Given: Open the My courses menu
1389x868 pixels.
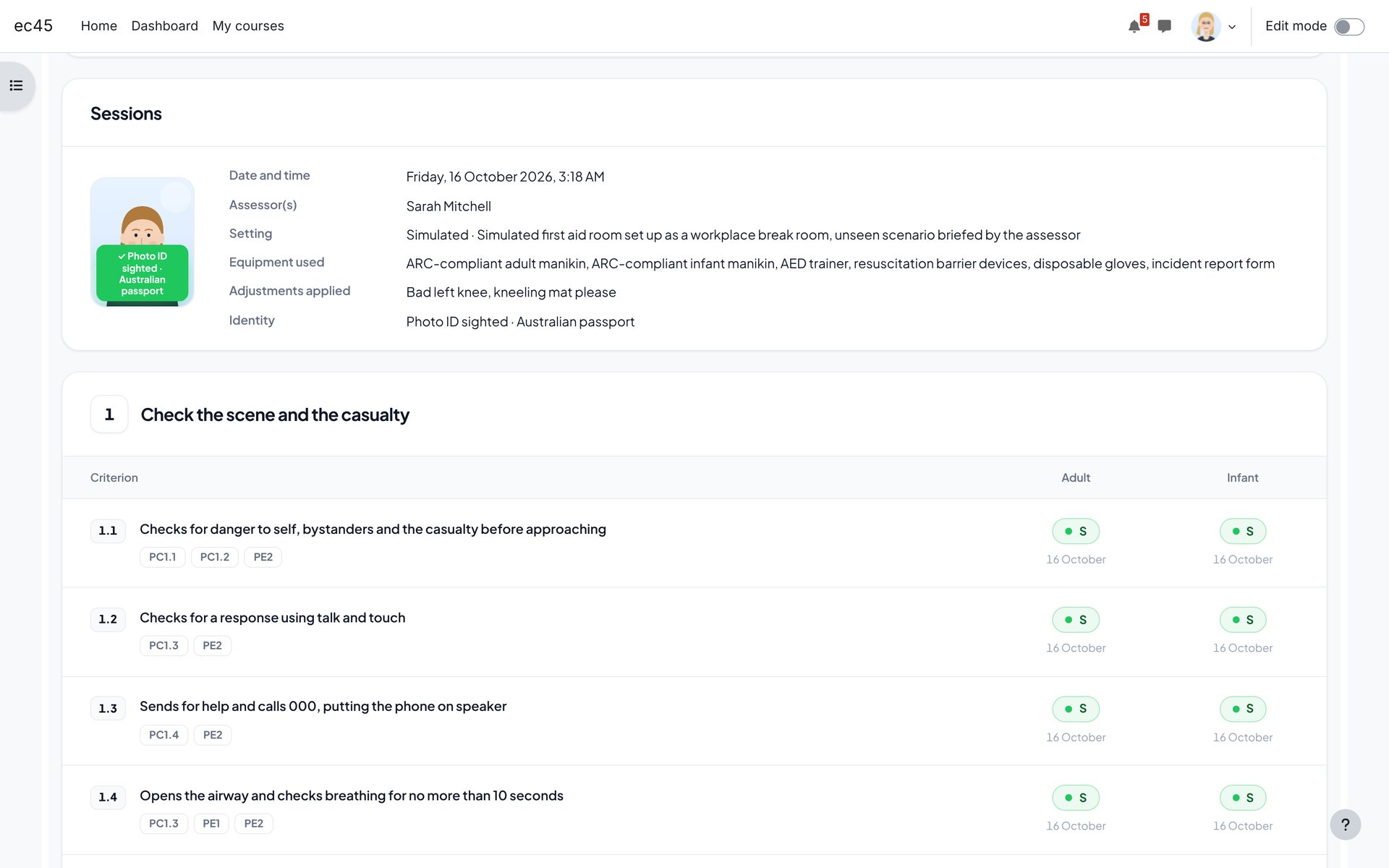Looking at the screenshot, I should (x=248, y=26).
